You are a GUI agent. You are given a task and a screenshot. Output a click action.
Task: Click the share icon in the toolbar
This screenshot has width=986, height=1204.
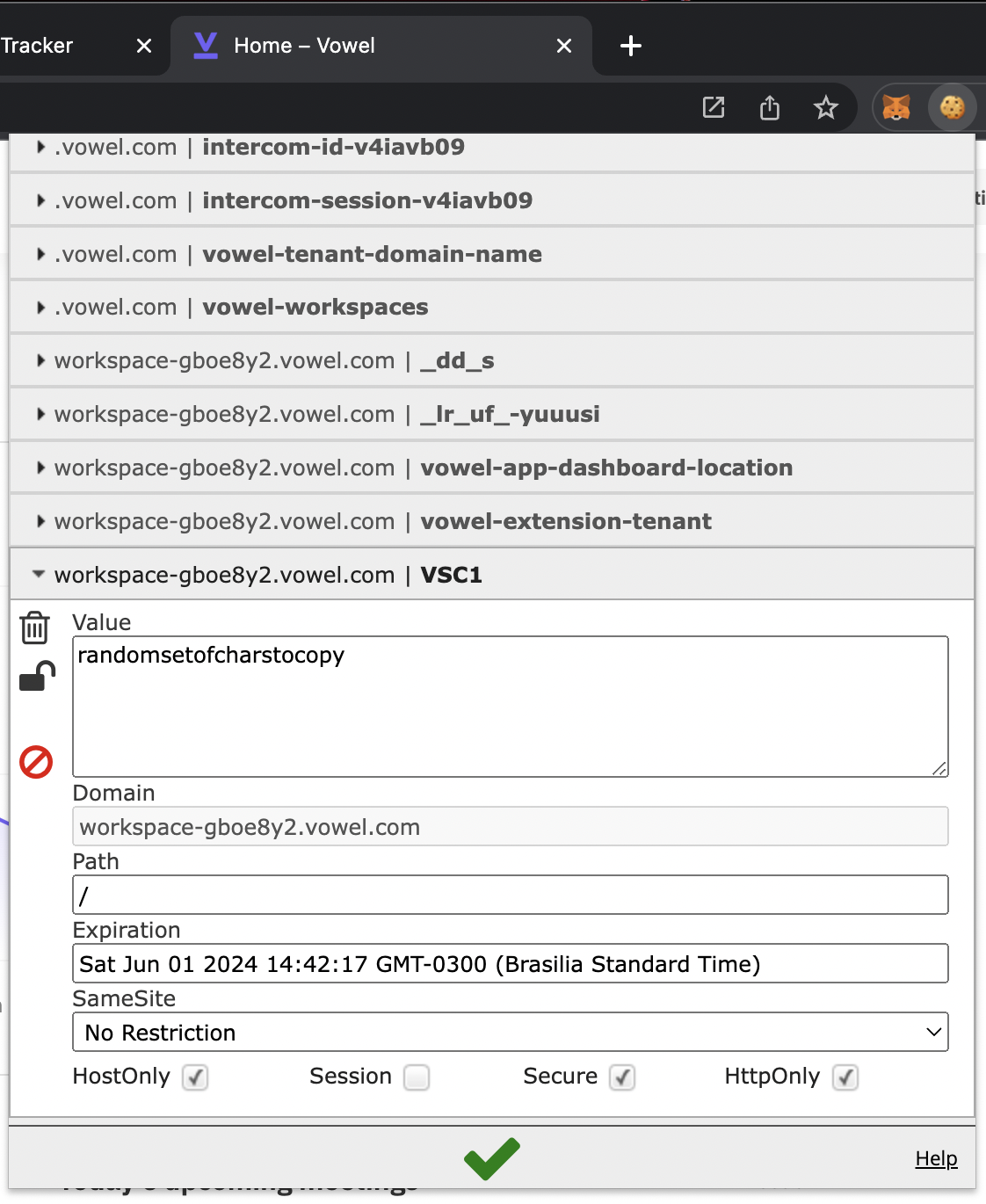(769, 106)
